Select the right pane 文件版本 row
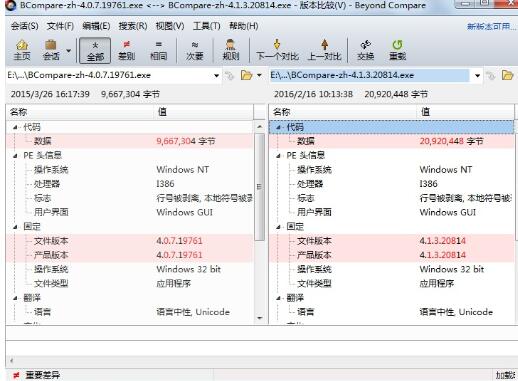This screenshot has height=381, width=518. (x=392, y=241)
